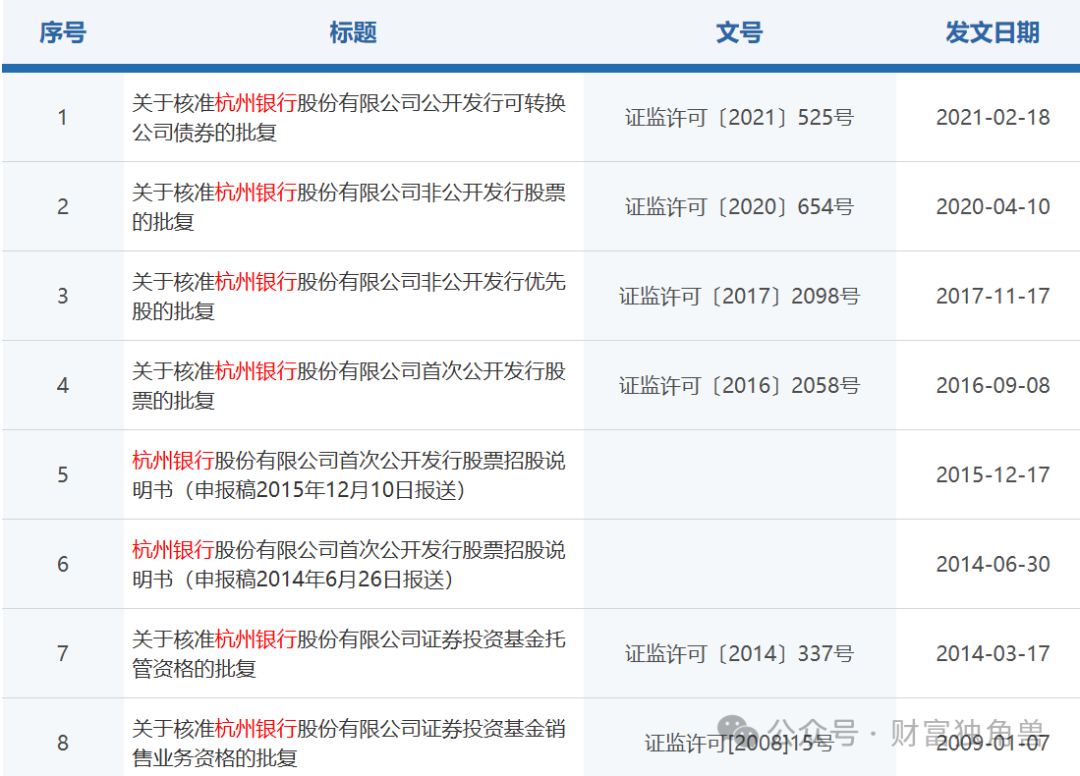The width and height of the screenshot is (1080, 776).
Task: Open the 公开发行可转换公司债券的批复 title
Action: (x=349, y=118)
